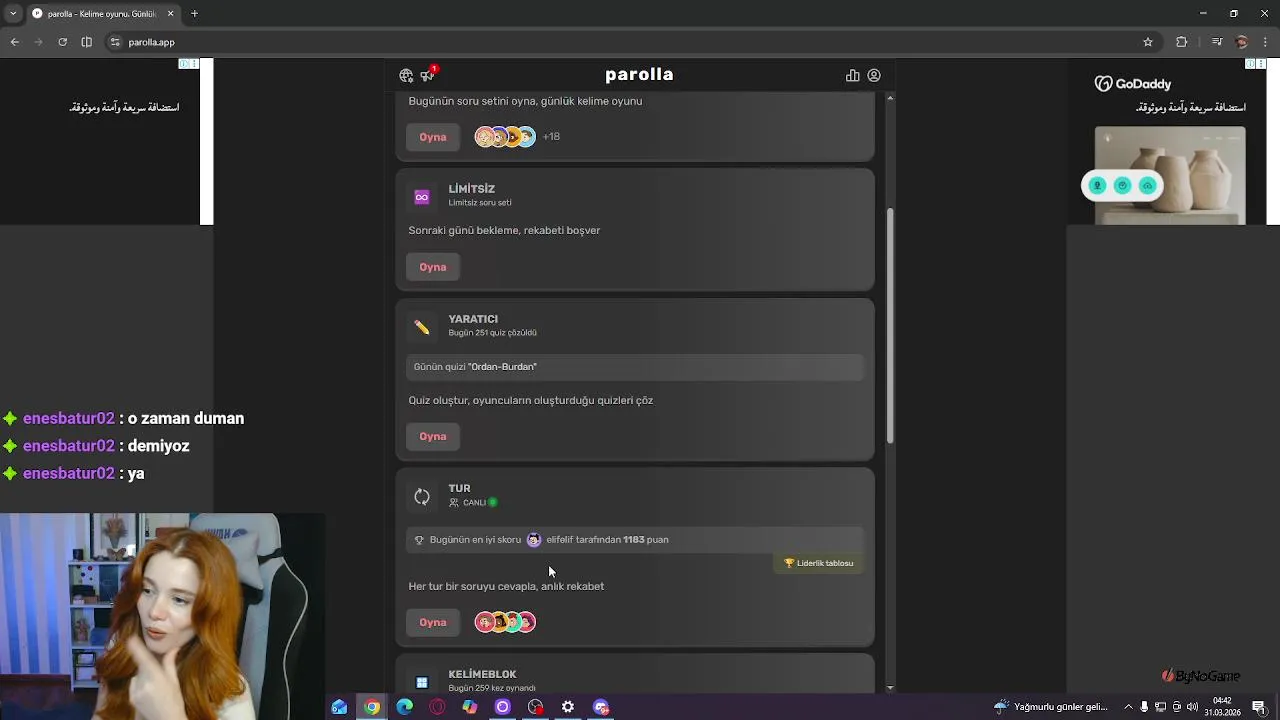Viewport: 1280px width, 720px height.
Task: Click the Limitsiz infinity mode icon
Action: (422, 197)
